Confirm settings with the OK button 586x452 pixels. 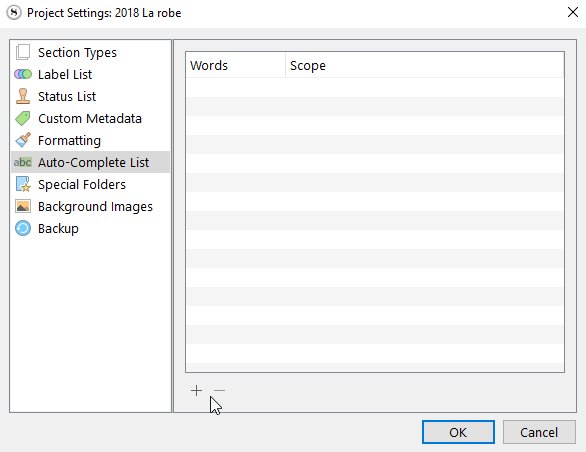(x=458, y=432)
